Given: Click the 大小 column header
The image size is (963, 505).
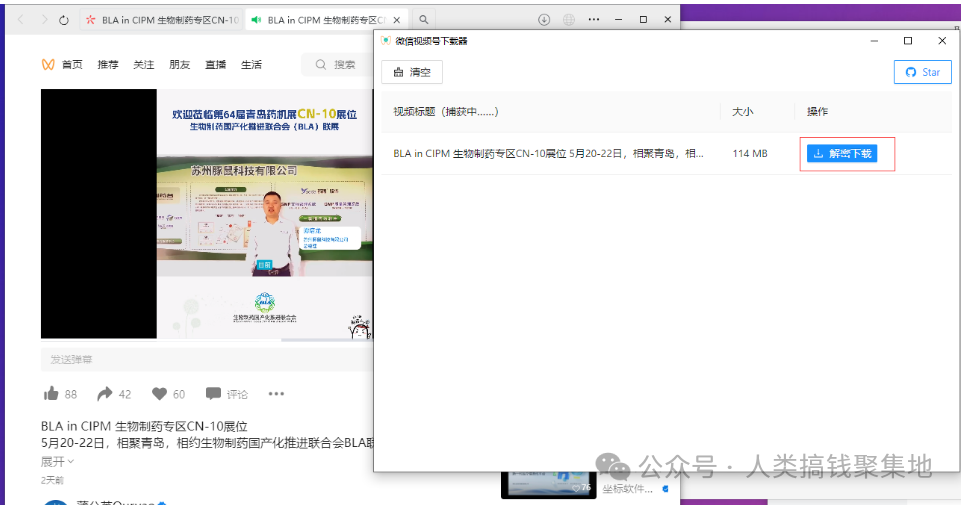Looking at the screenshot, I should [743, 112].
